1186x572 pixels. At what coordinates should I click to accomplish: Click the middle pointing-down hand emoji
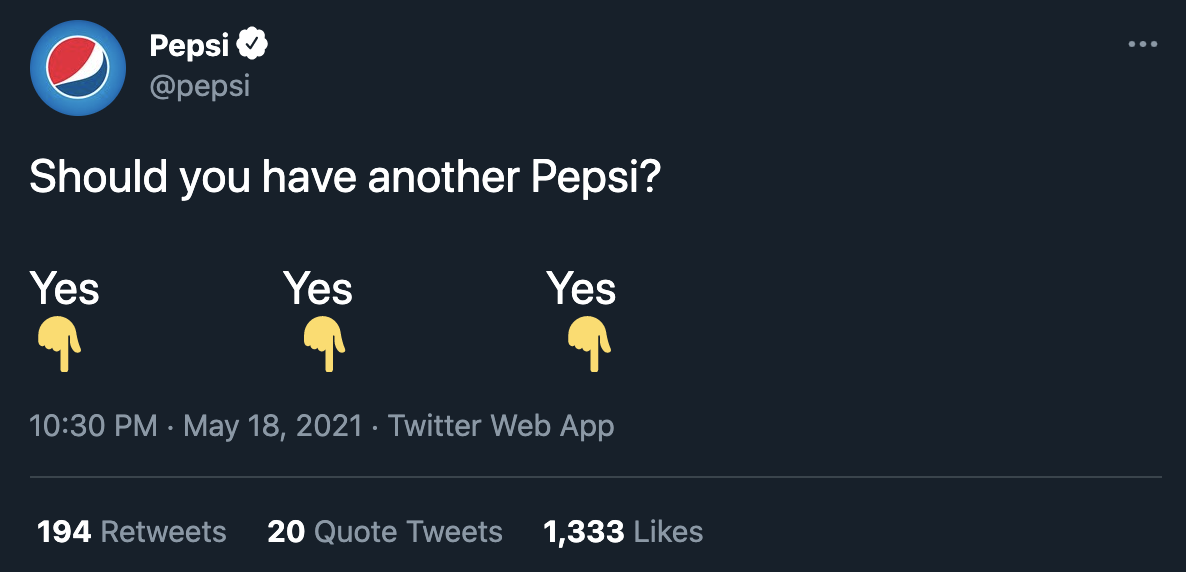[324, 344]
